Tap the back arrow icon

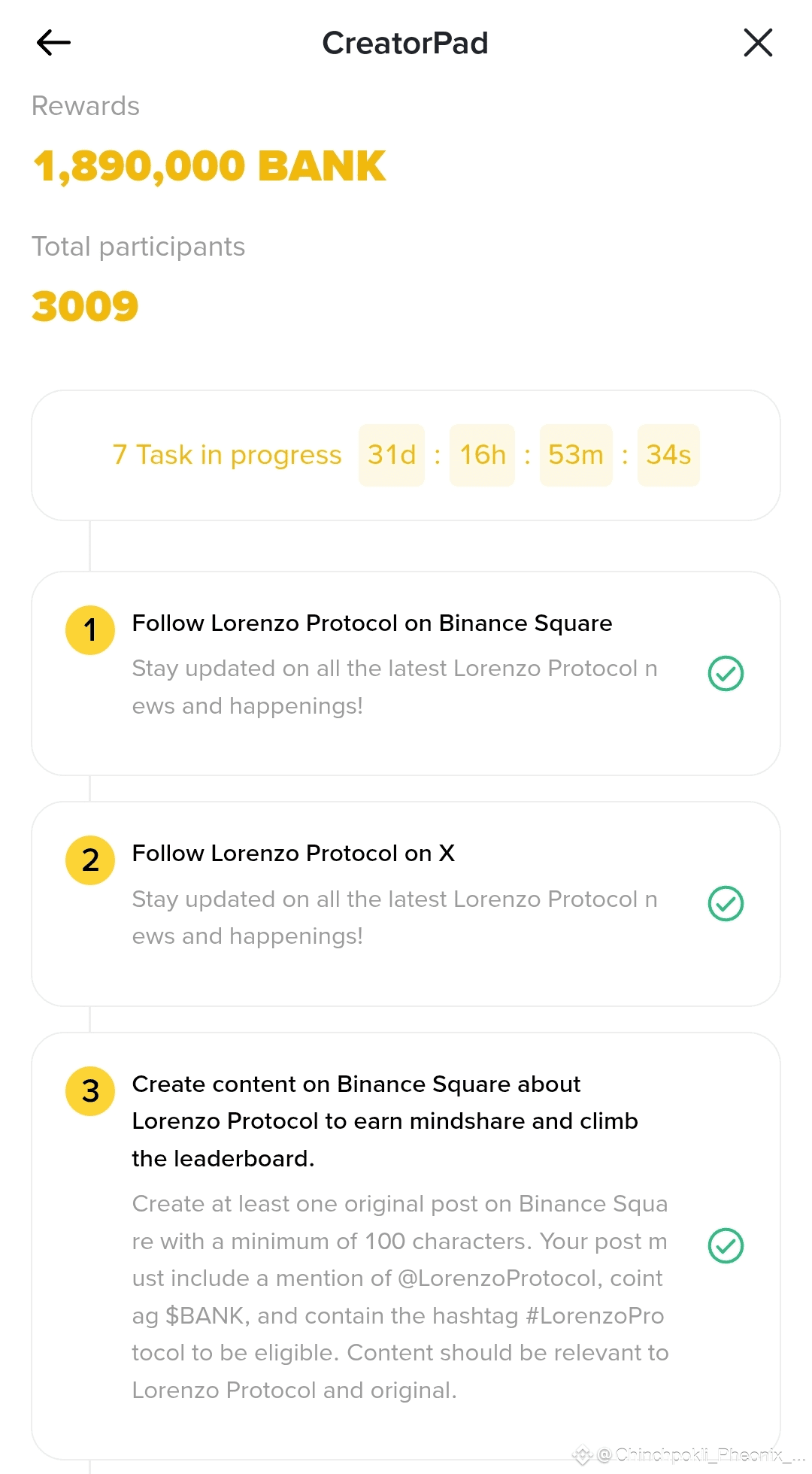53,43
